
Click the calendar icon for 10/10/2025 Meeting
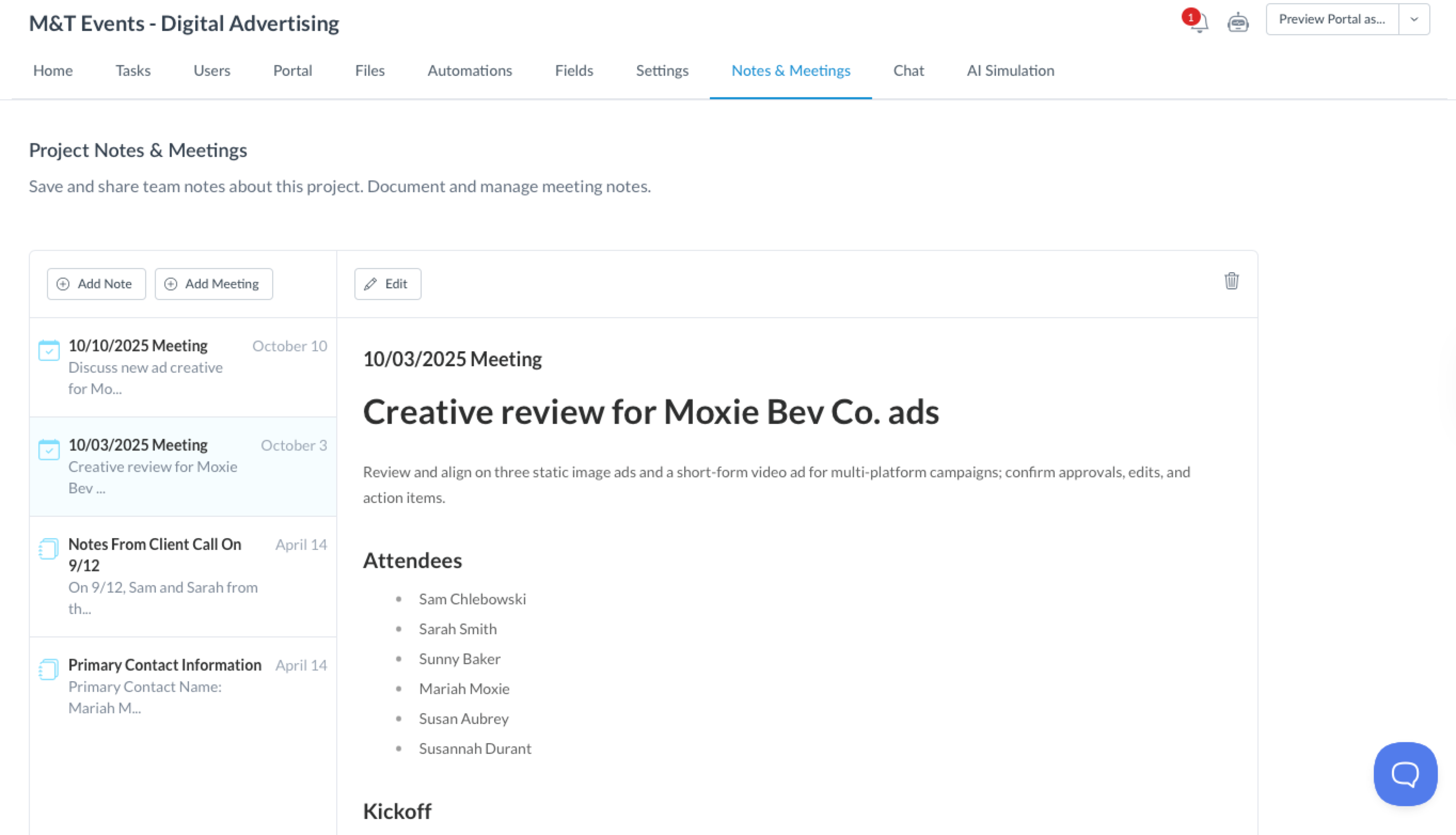coord(49,350)
